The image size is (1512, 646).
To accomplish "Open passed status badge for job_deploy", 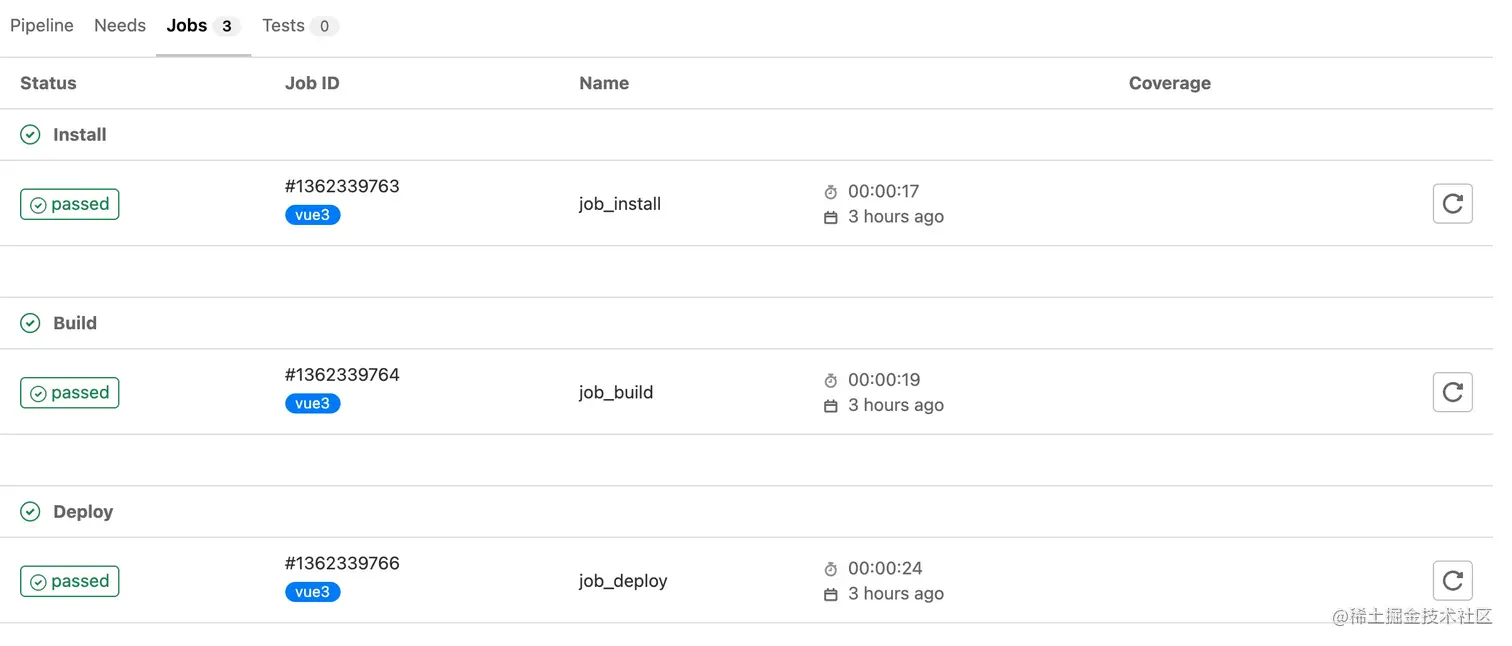I will [70, 581].
